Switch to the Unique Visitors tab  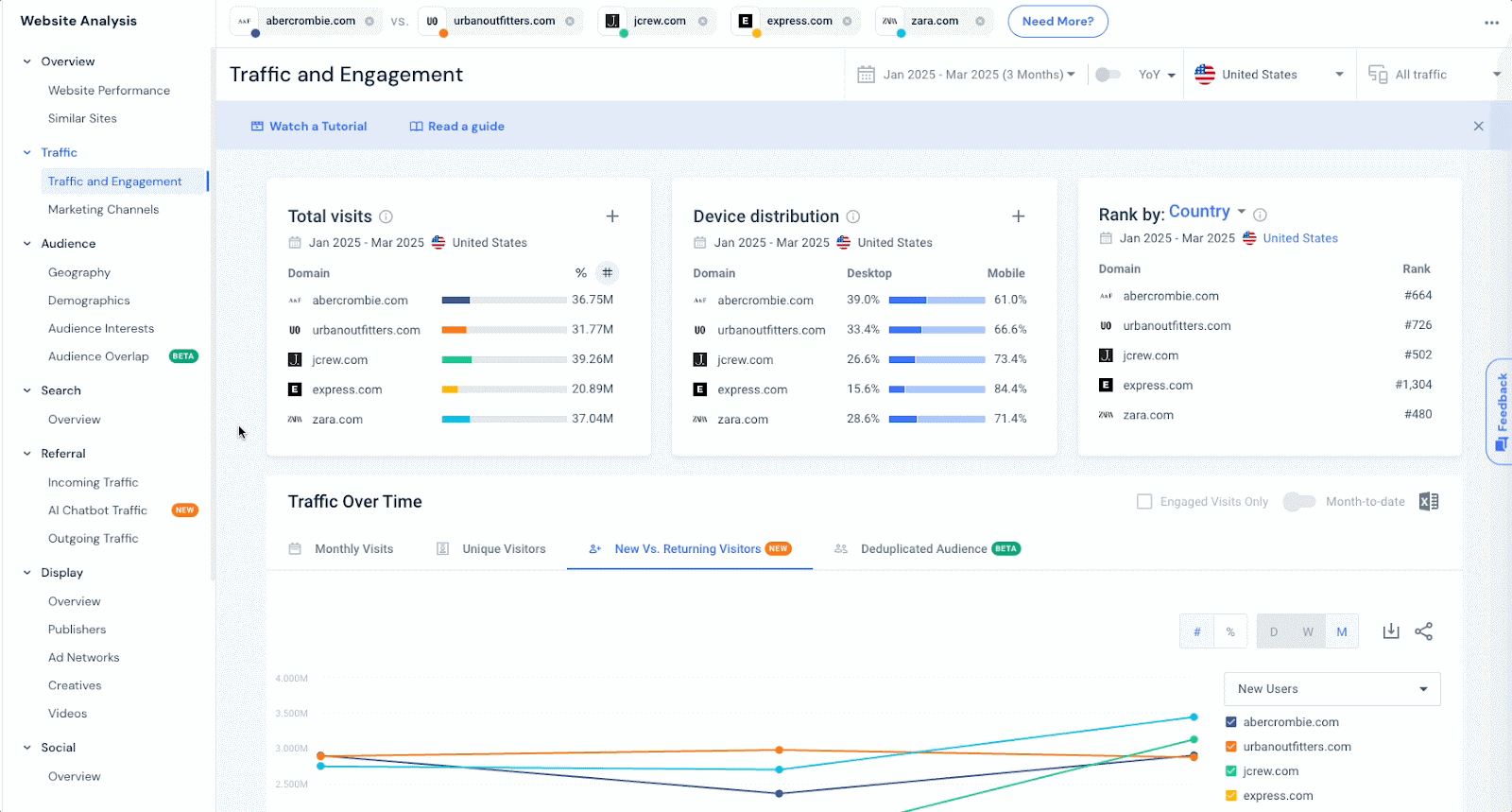click(x=491, y=549)
